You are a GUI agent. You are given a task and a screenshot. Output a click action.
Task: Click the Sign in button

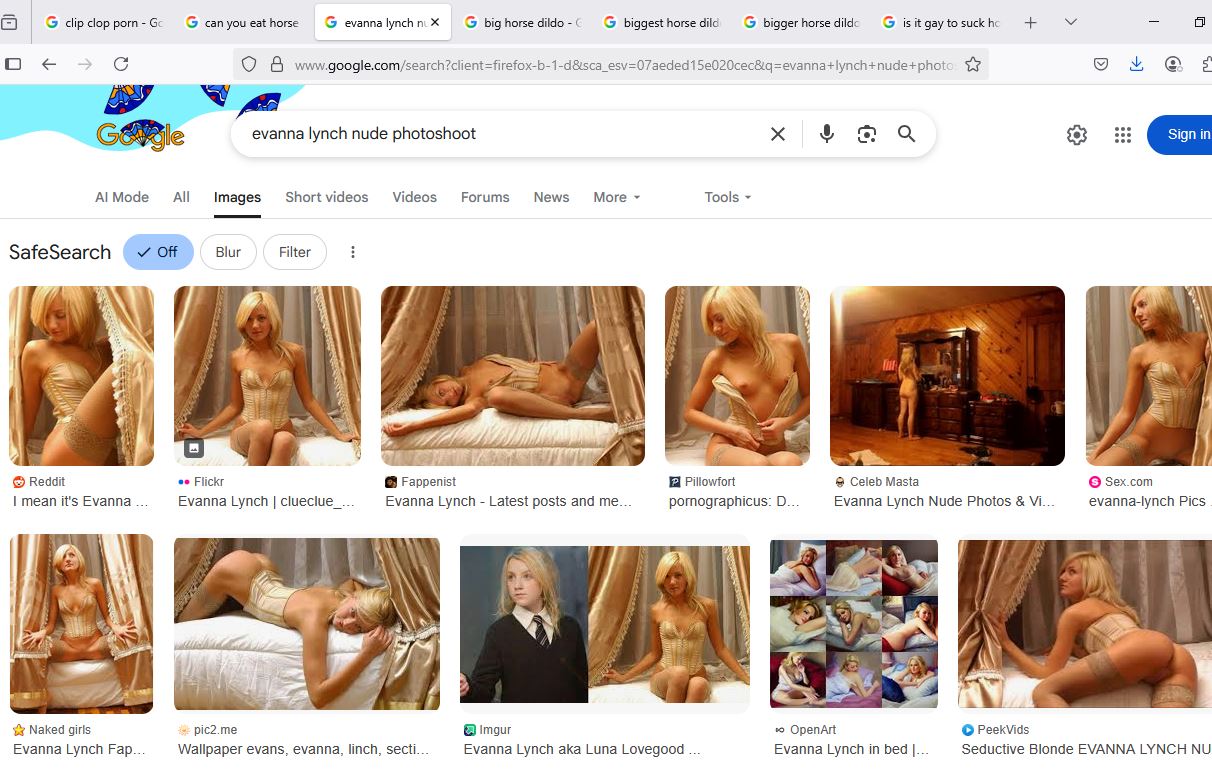[x=1181, y=135]
